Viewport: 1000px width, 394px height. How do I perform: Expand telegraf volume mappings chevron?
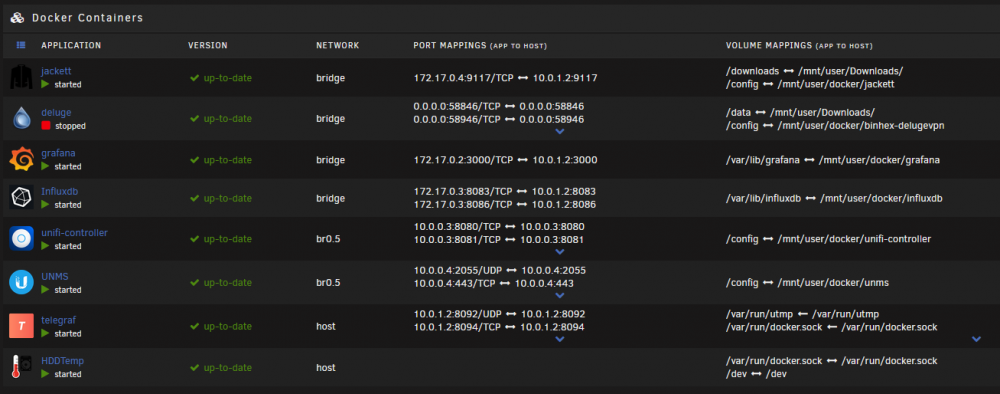[976, 339]
